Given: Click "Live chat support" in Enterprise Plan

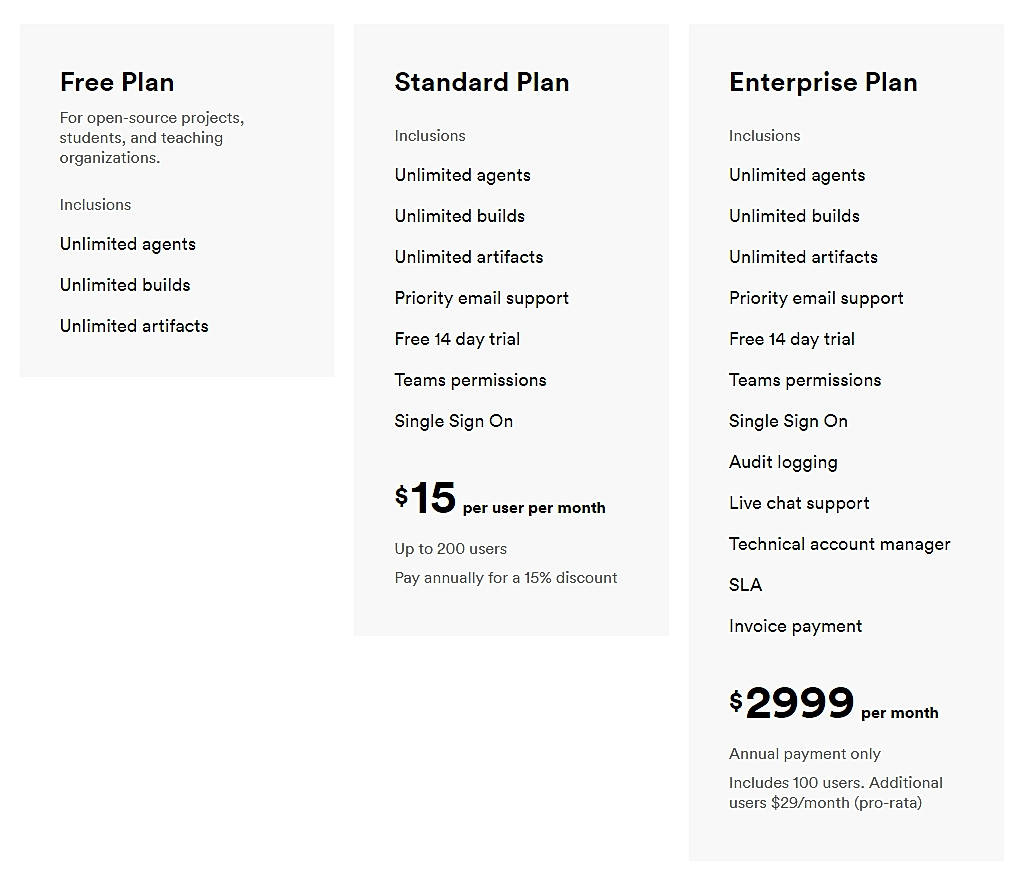Looking at the screenshot, I should click(799, 503).
